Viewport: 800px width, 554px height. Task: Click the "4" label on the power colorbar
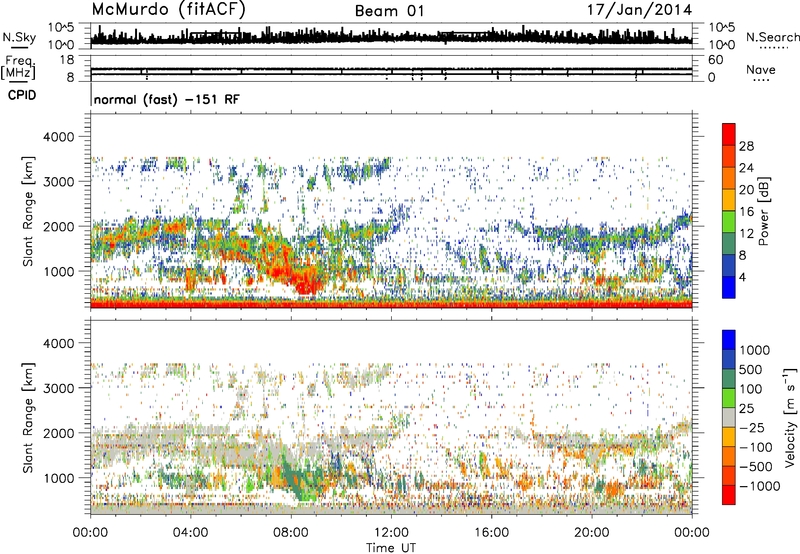[742, 277]
